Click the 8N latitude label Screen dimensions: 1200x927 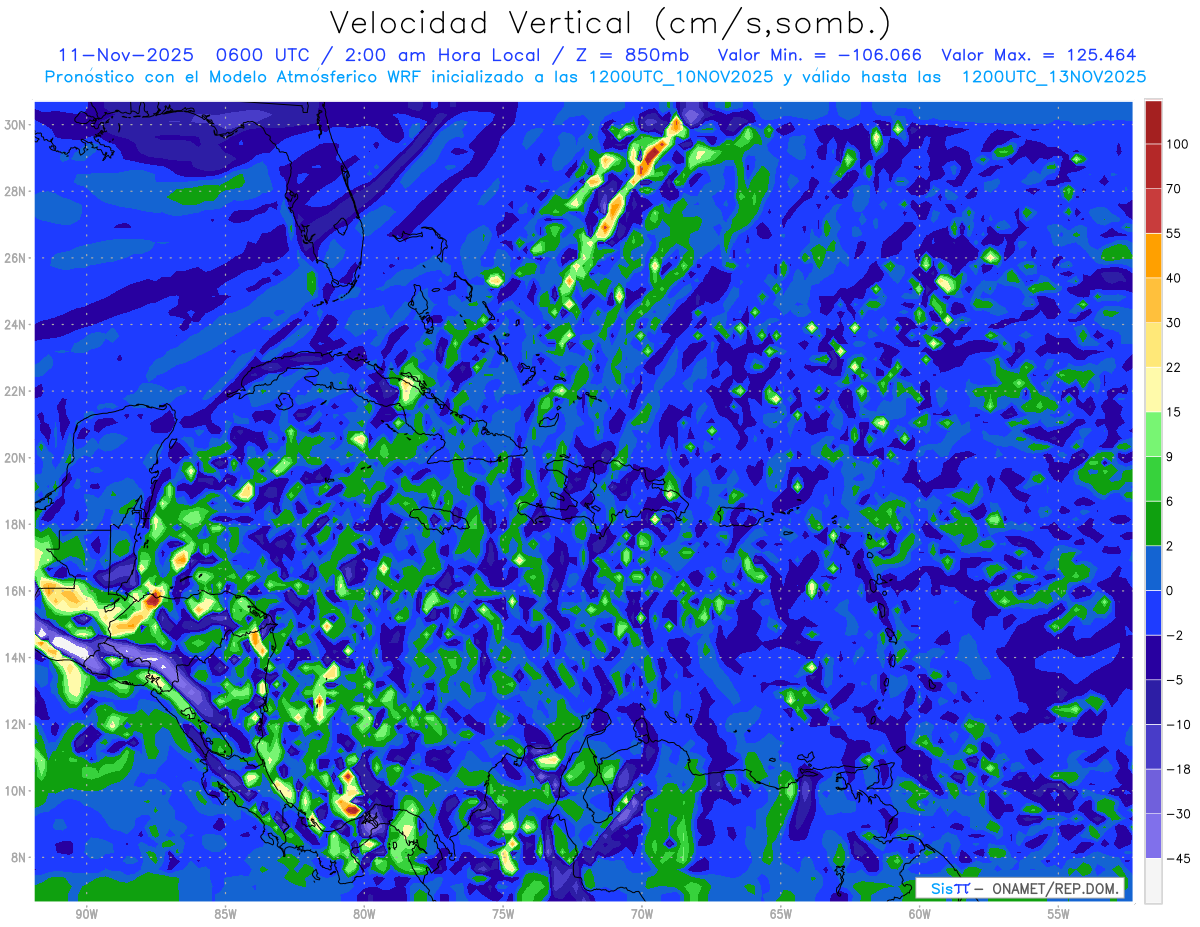[18, 857]
